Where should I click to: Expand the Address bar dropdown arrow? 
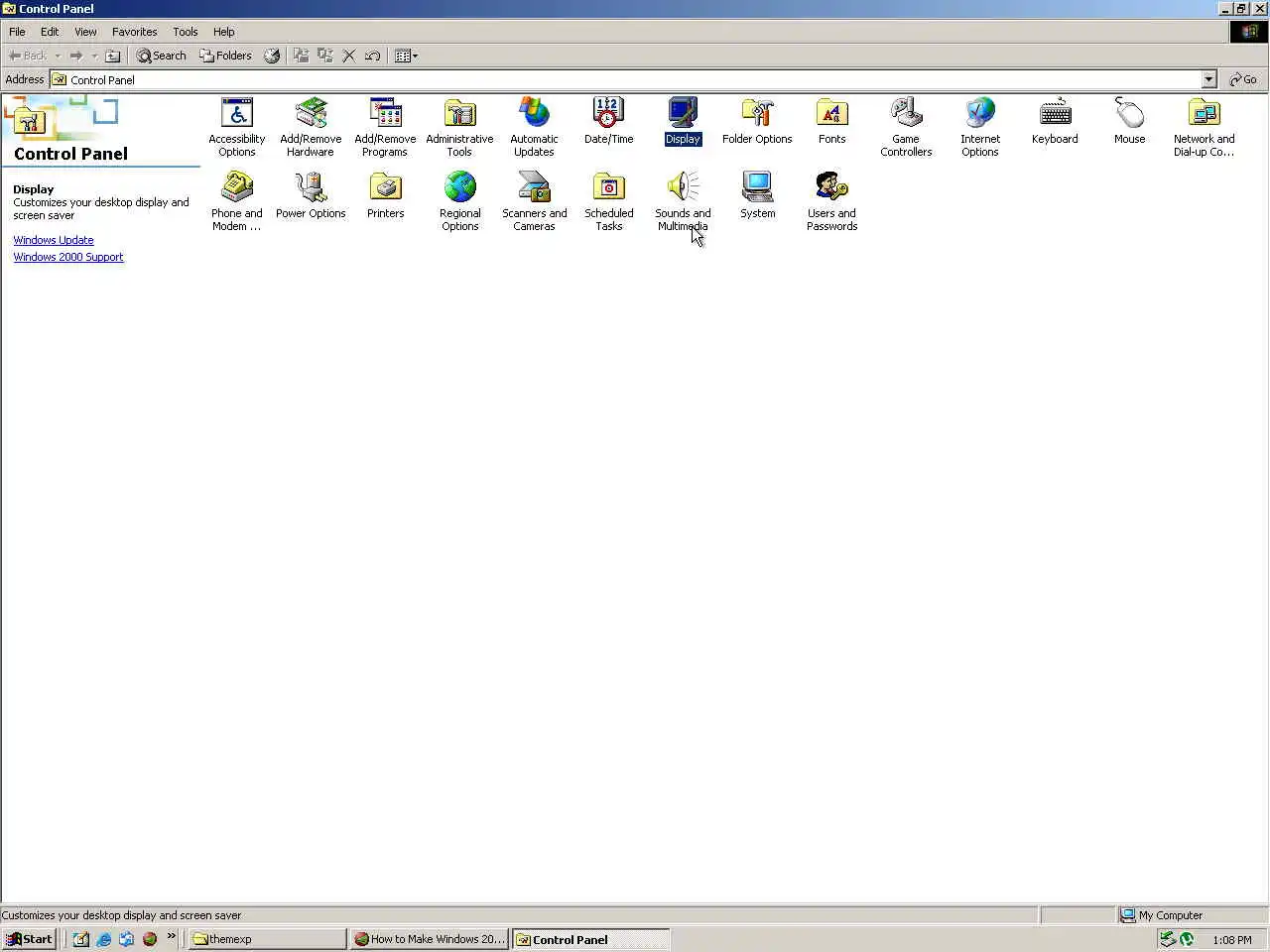[1208, 79]
